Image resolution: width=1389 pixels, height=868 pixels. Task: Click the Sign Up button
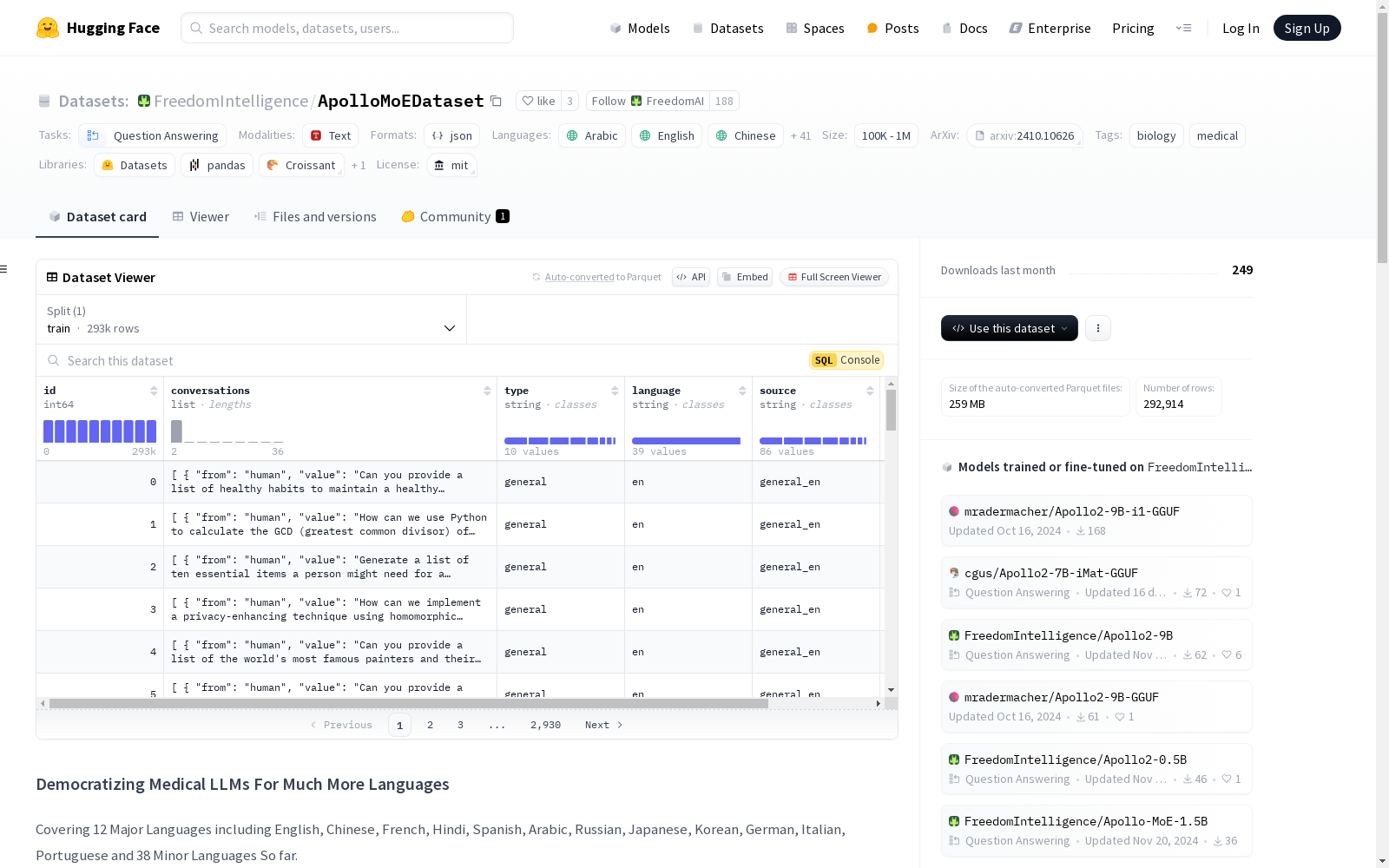click(x=1307, y=28)
